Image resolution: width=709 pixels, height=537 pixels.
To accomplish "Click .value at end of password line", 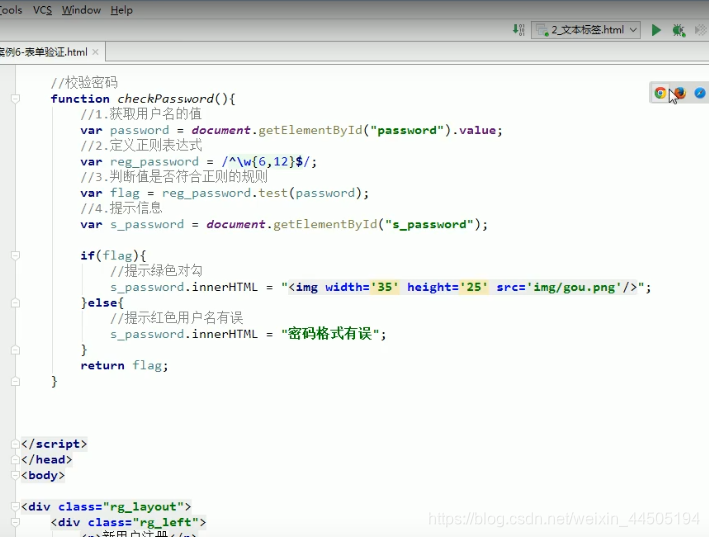I will click(x=474, y=130).
